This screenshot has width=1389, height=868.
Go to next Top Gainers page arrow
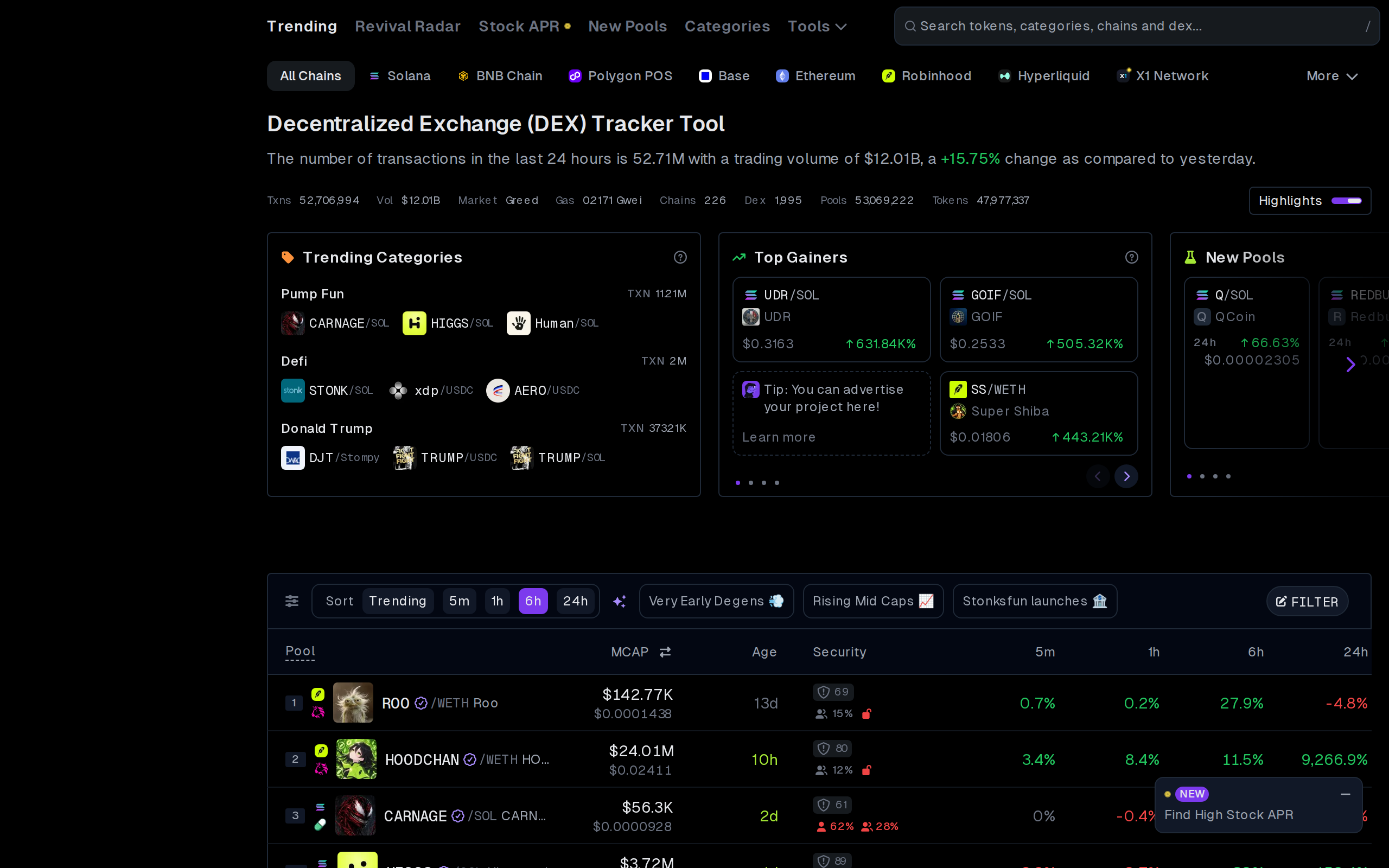click(x=1126, y=476)
